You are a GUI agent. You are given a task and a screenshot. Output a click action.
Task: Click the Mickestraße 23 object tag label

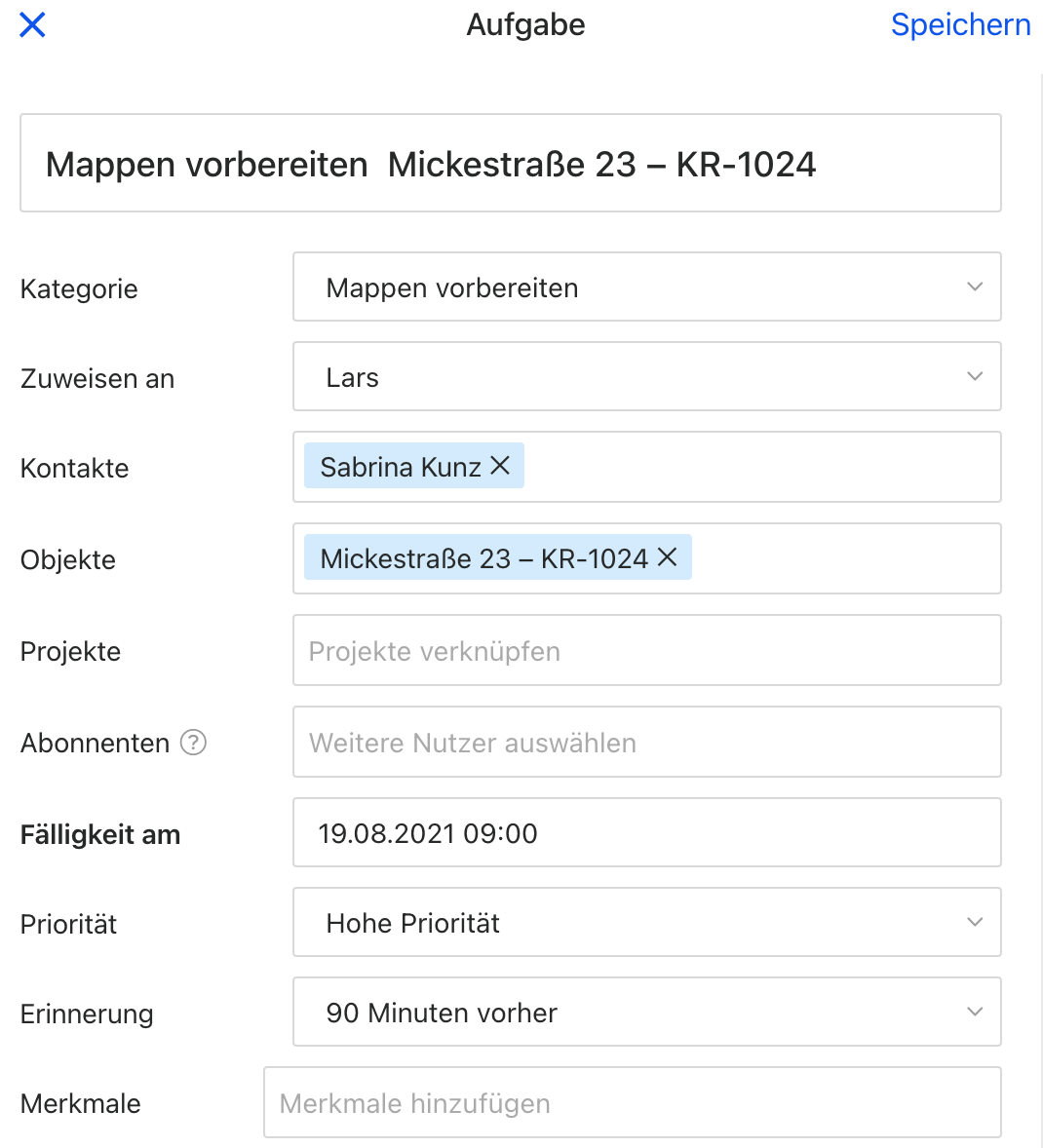pyautogui.click(x=483, y=558)
